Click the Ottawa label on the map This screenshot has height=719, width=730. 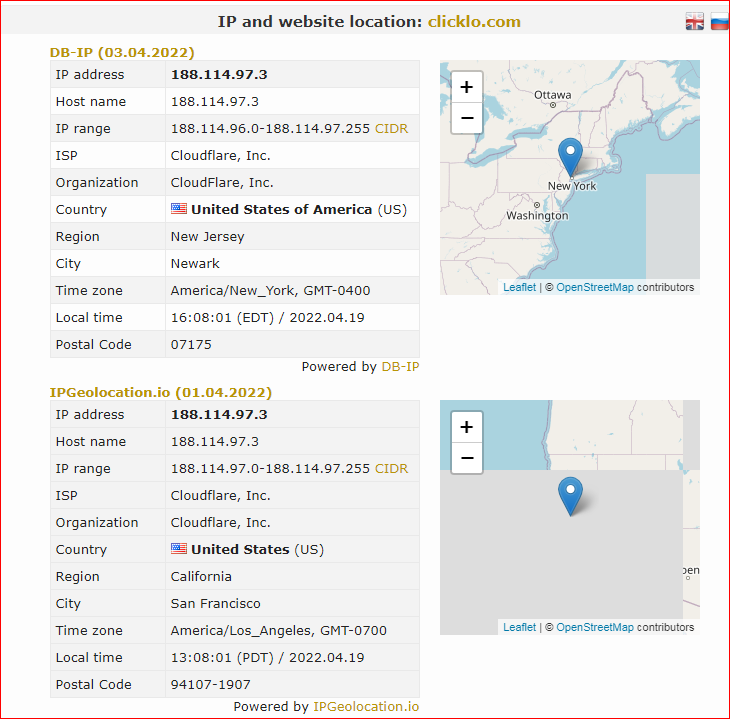[553, 95]
